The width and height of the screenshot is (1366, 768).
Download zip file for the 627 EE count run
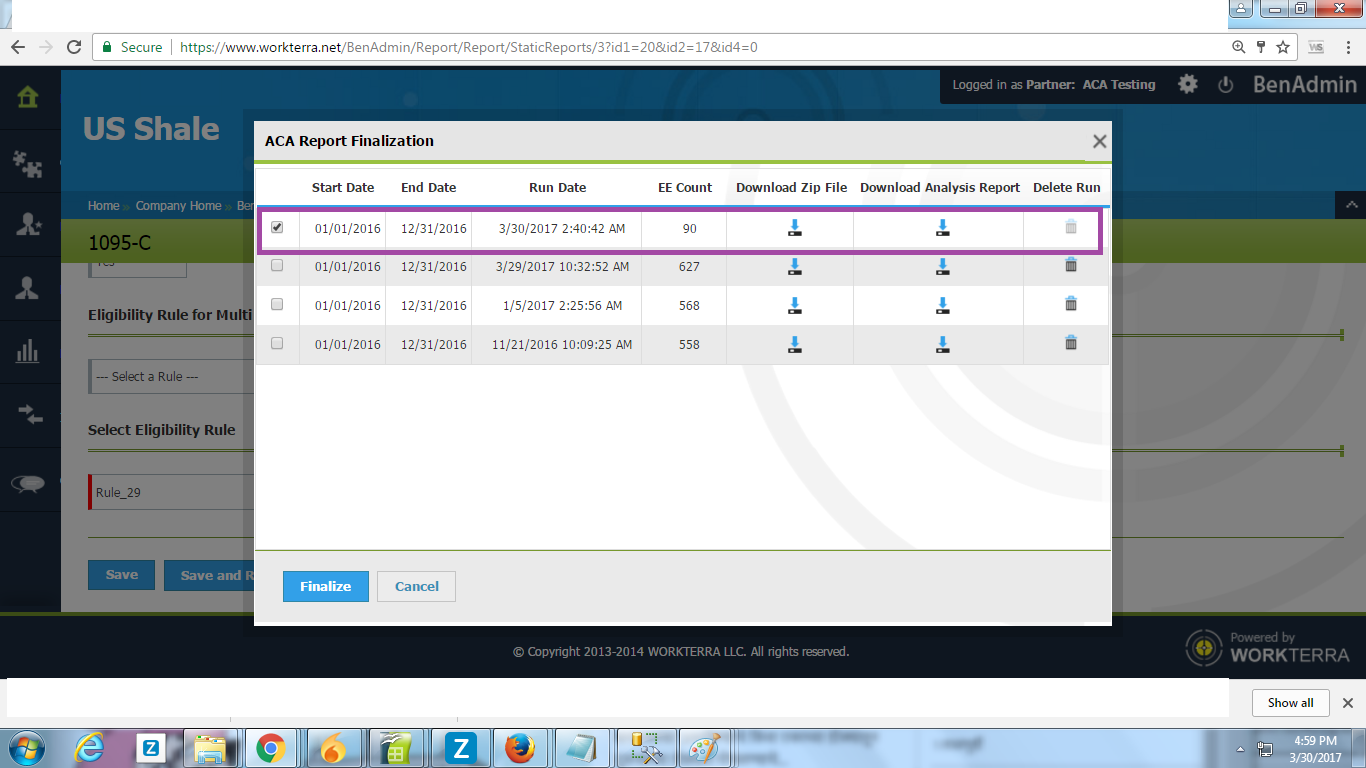pos(794,267)
